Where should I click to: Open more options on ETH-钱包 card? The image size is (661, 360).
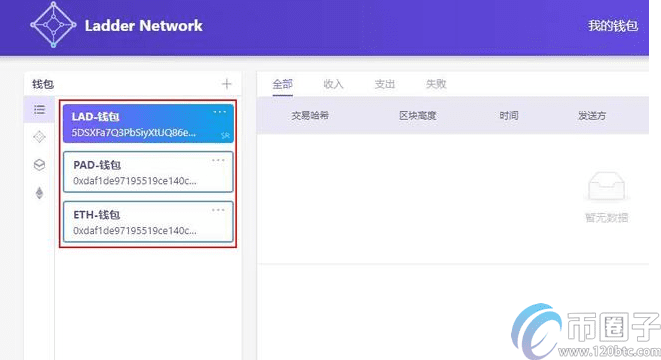[218, 210]
